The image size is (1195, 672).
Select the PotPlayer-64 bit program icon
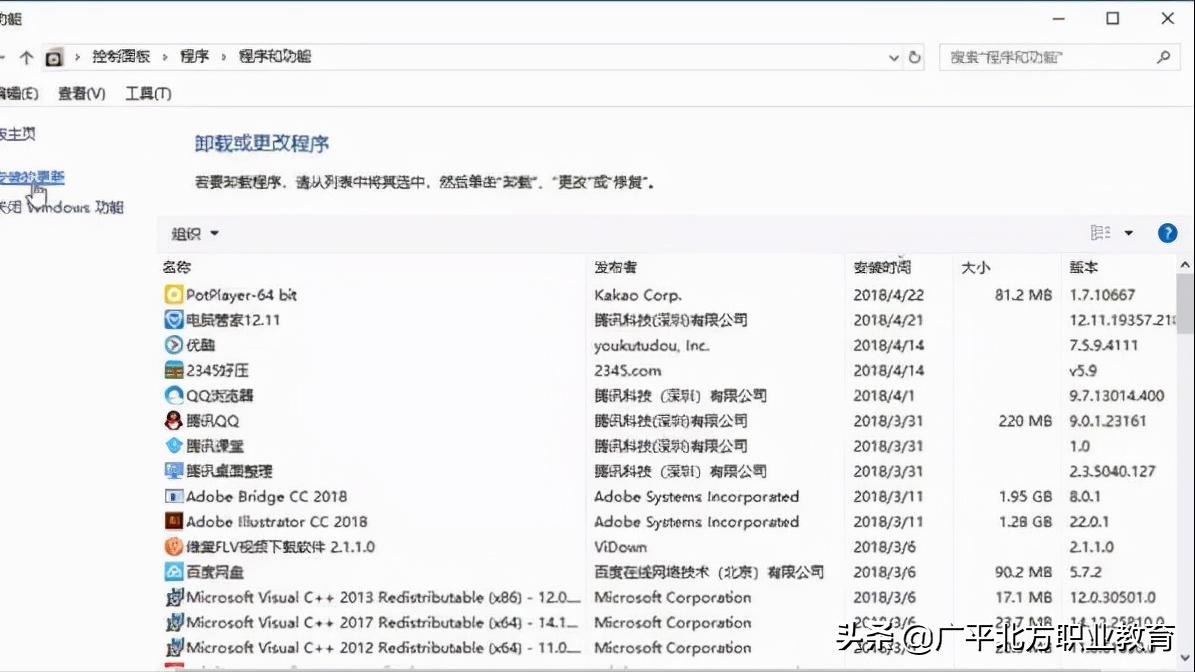pyautogui.click(x=175, y=294)
